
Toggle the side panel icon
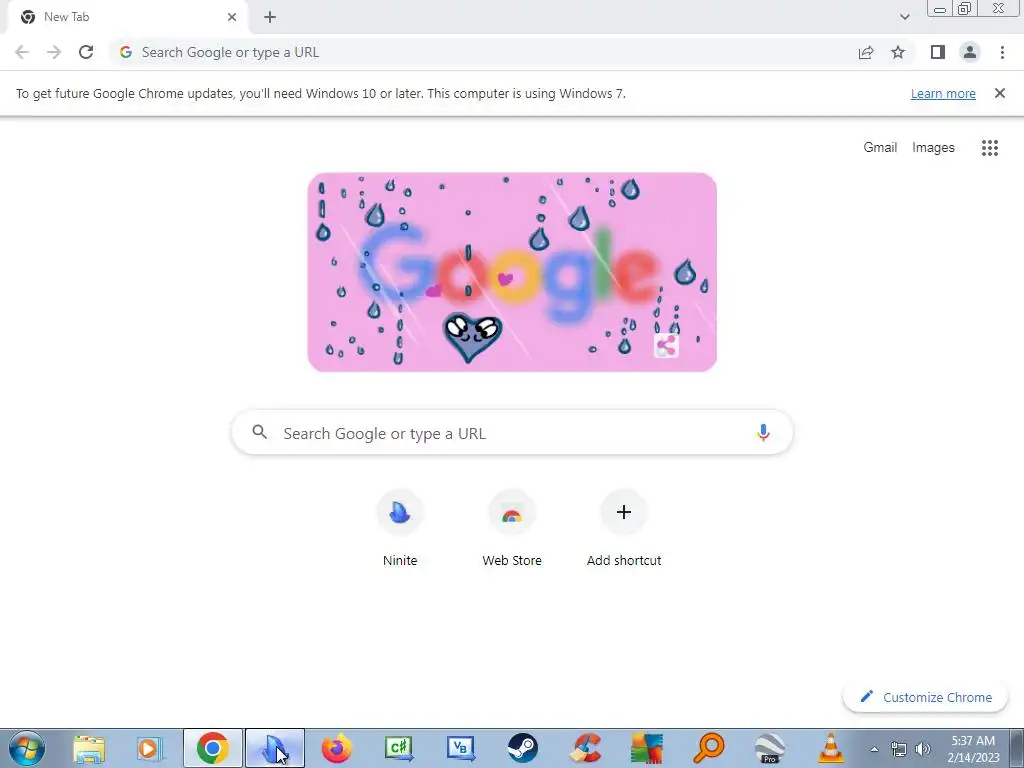pyautogui.click(x=938, y=52)
